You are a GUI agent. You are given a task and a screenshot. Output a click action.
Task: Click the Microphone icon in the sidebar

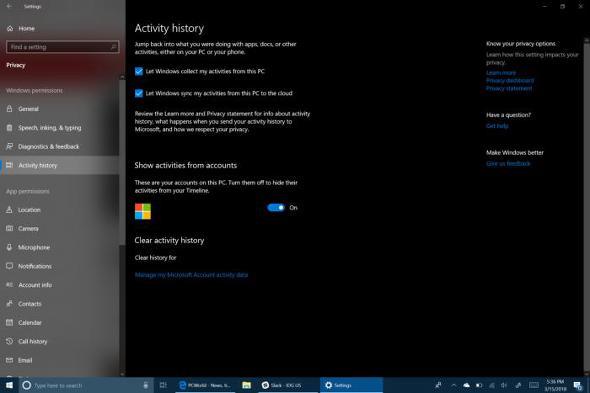pos(9,247)
